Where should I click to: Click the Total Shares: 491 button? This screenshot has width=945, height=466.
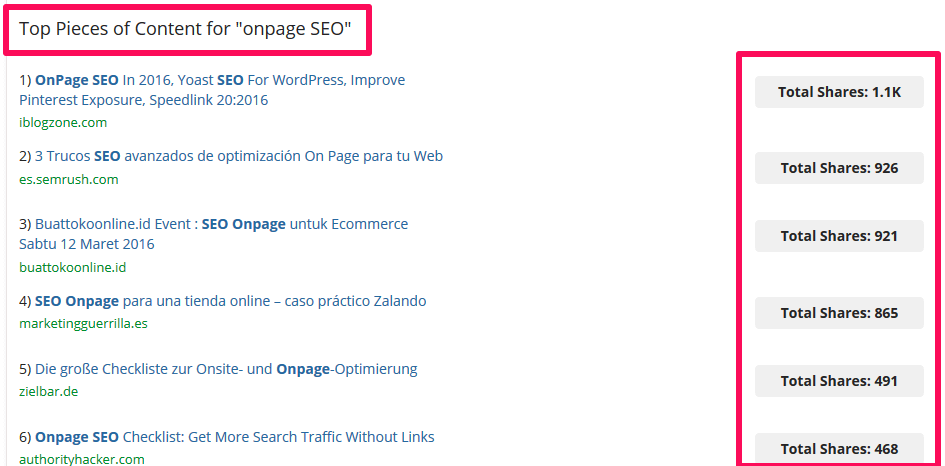click(x=839, y=382)
